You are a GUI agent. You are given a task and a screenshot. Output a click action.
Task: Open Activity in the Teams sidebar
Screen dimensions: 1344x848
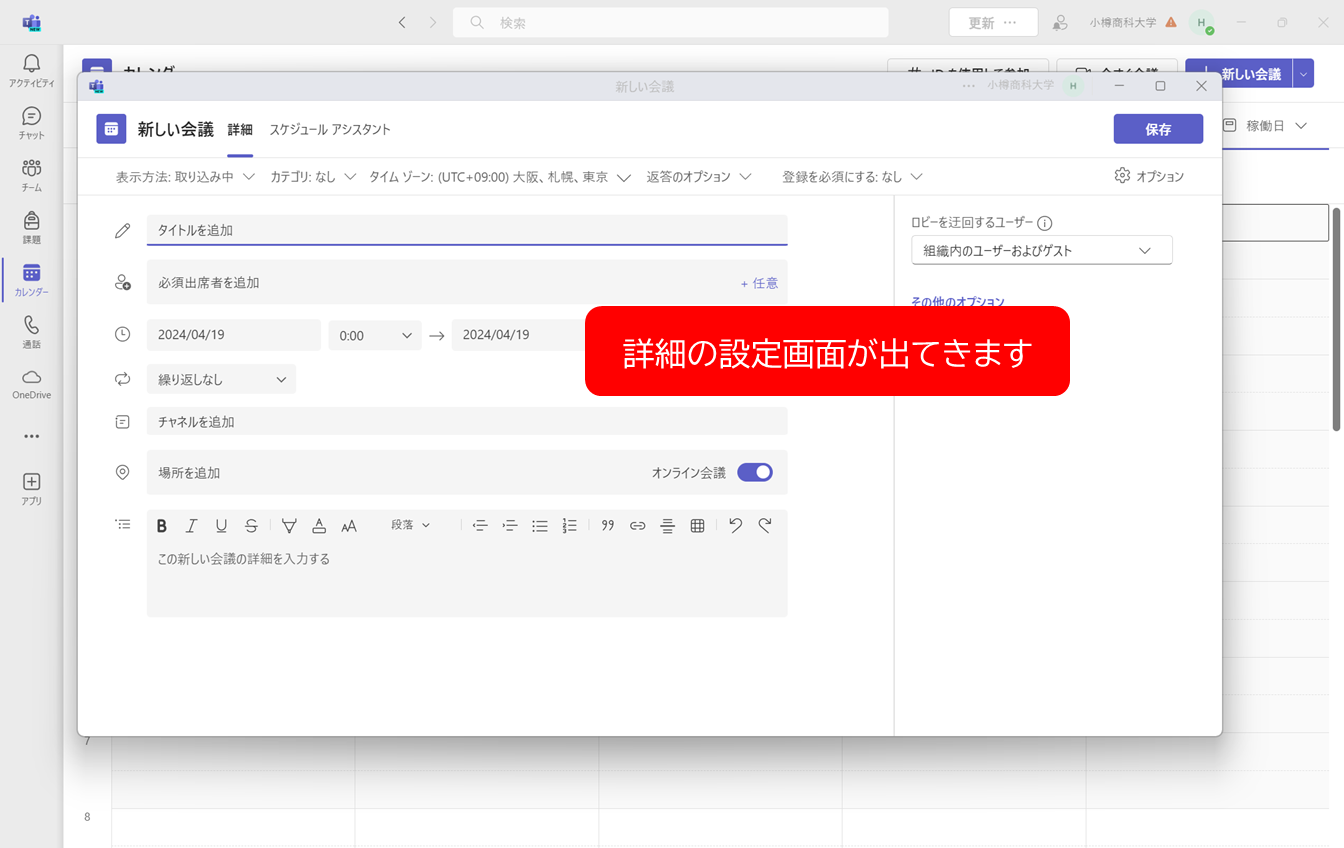31,71
